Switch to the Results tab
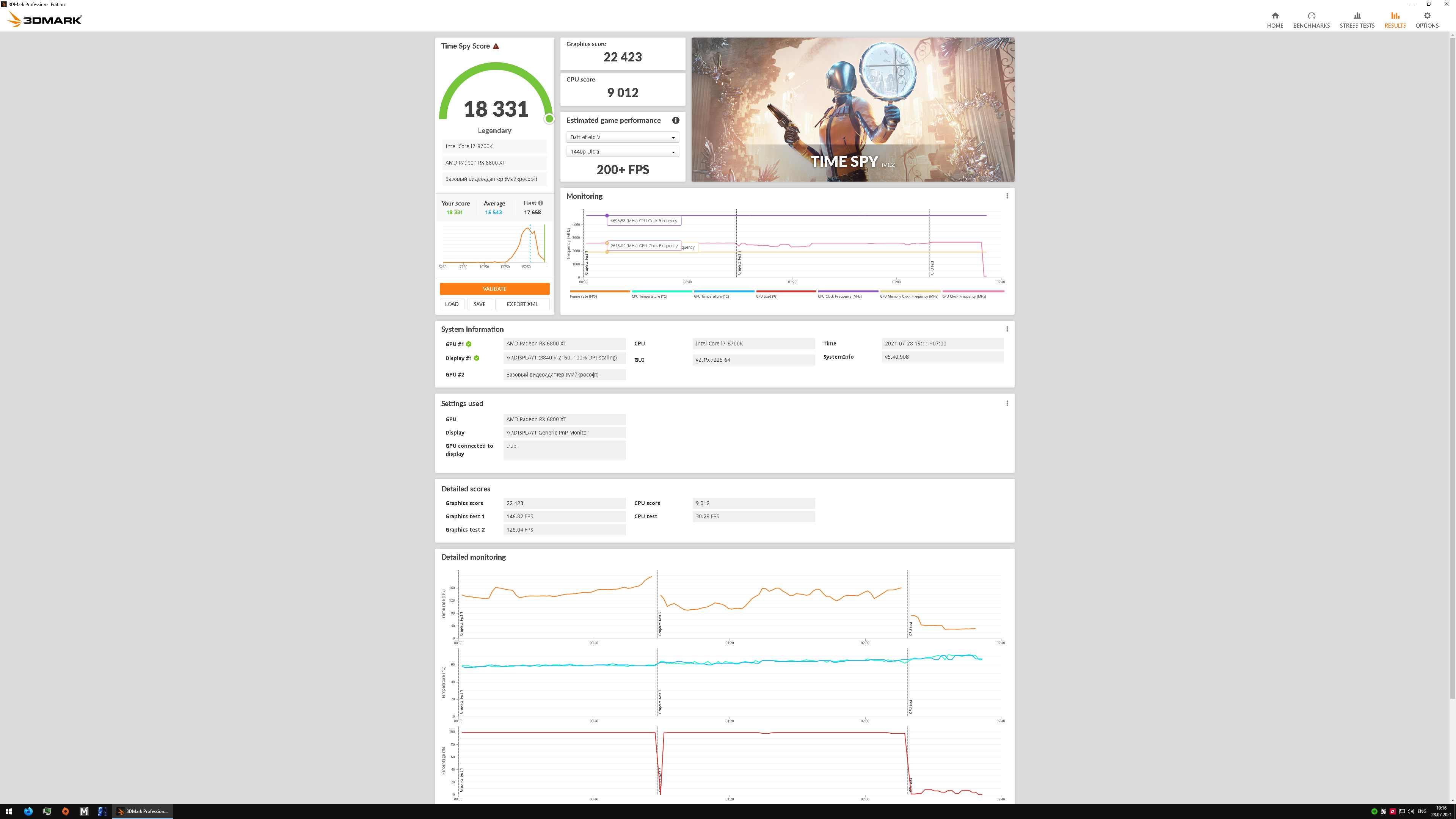Screen dimensions: 1456x819 click(x=1395, y=20)
